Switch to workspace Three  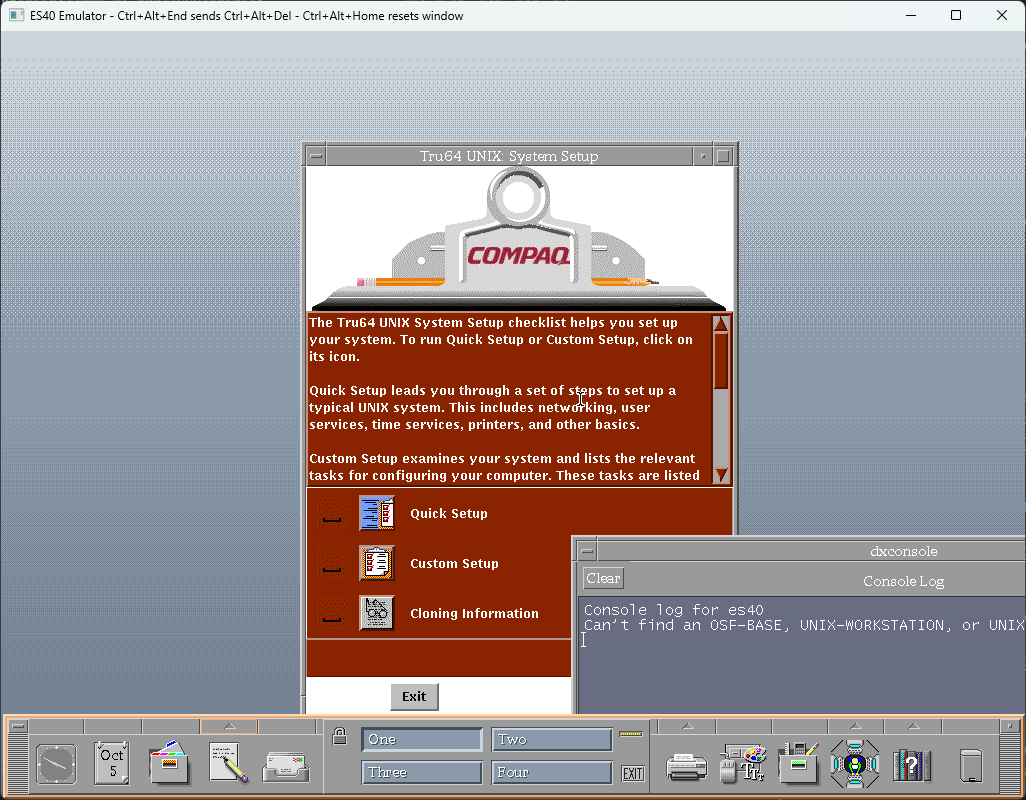point(422,773)
